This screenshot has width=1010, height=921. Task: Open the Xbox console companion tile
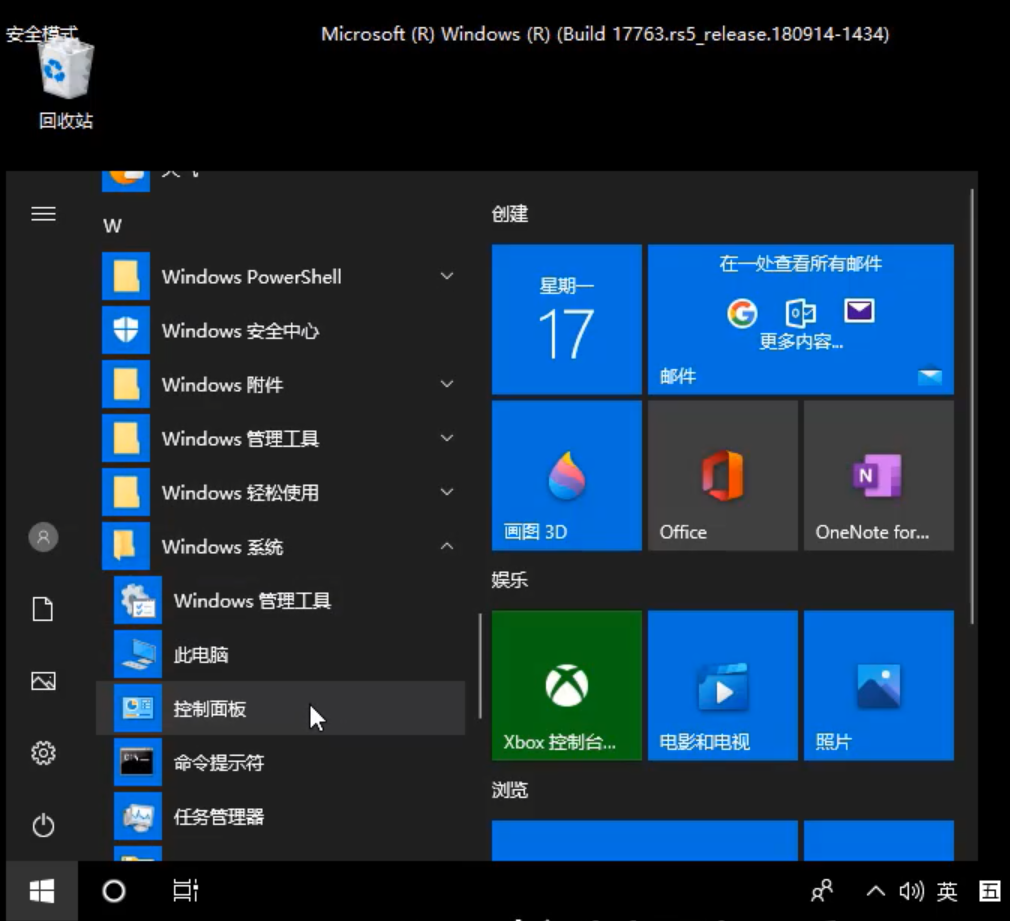pyautogui.click(x=566, y=685)
